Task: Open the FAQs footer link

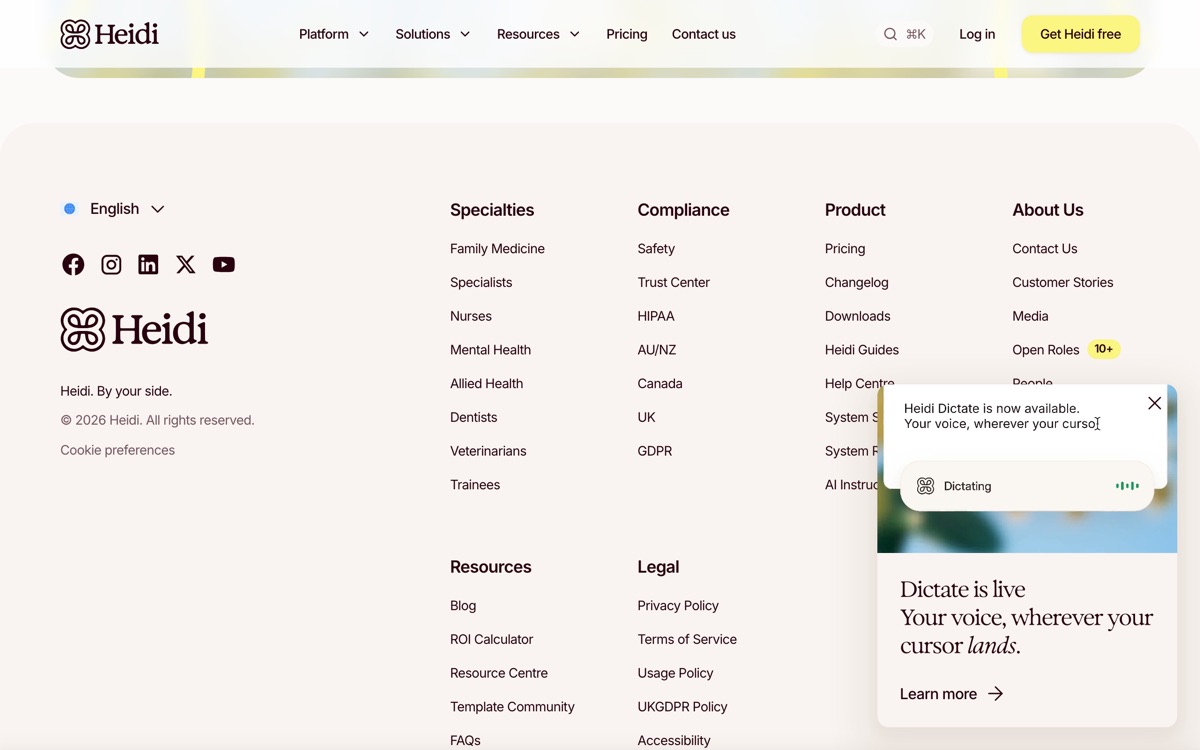Action: coord(465,741)
